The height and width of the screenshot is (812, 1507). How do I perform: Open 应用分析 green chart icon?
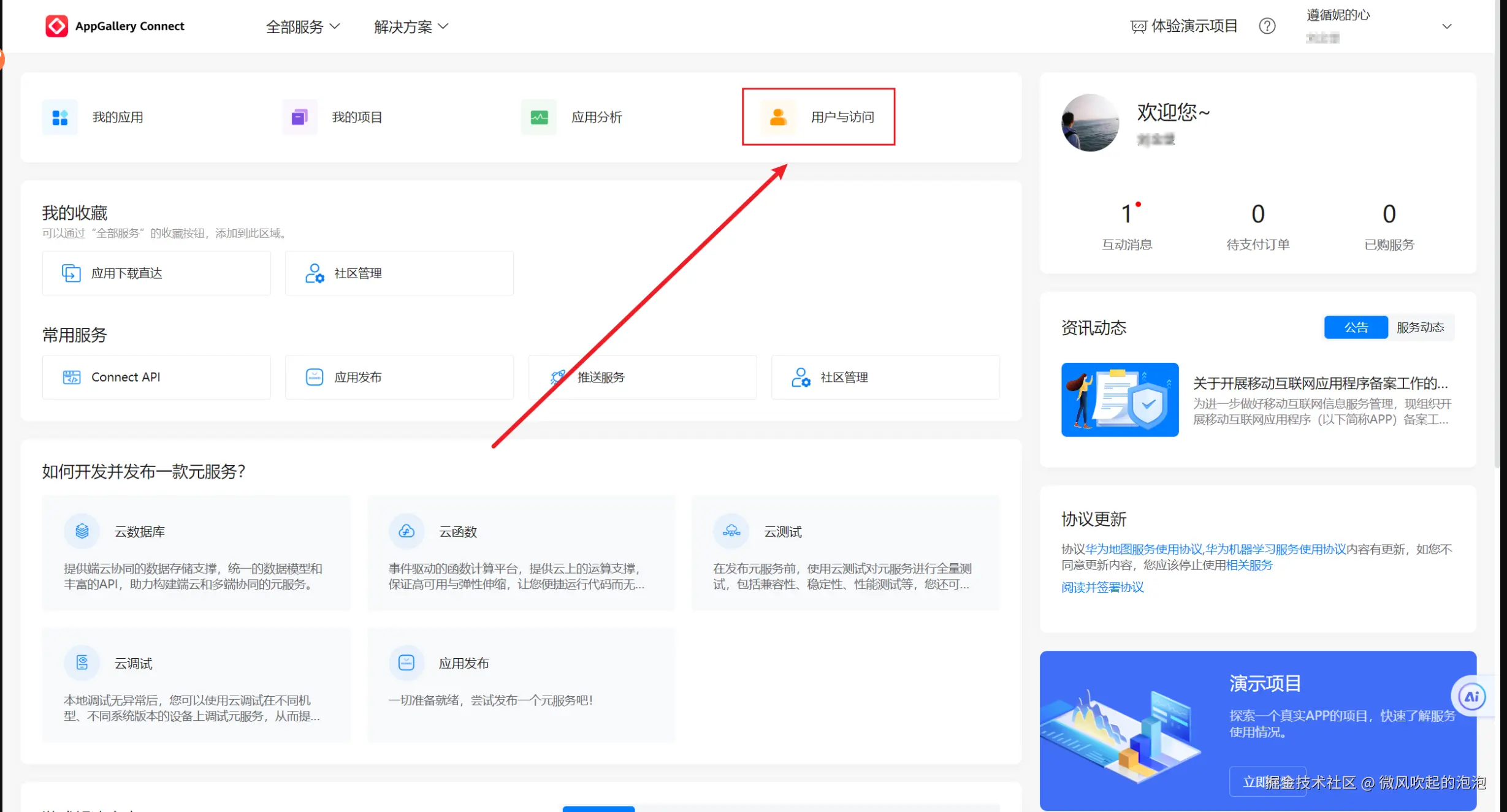pyautogui.click(x=539, y=117)
